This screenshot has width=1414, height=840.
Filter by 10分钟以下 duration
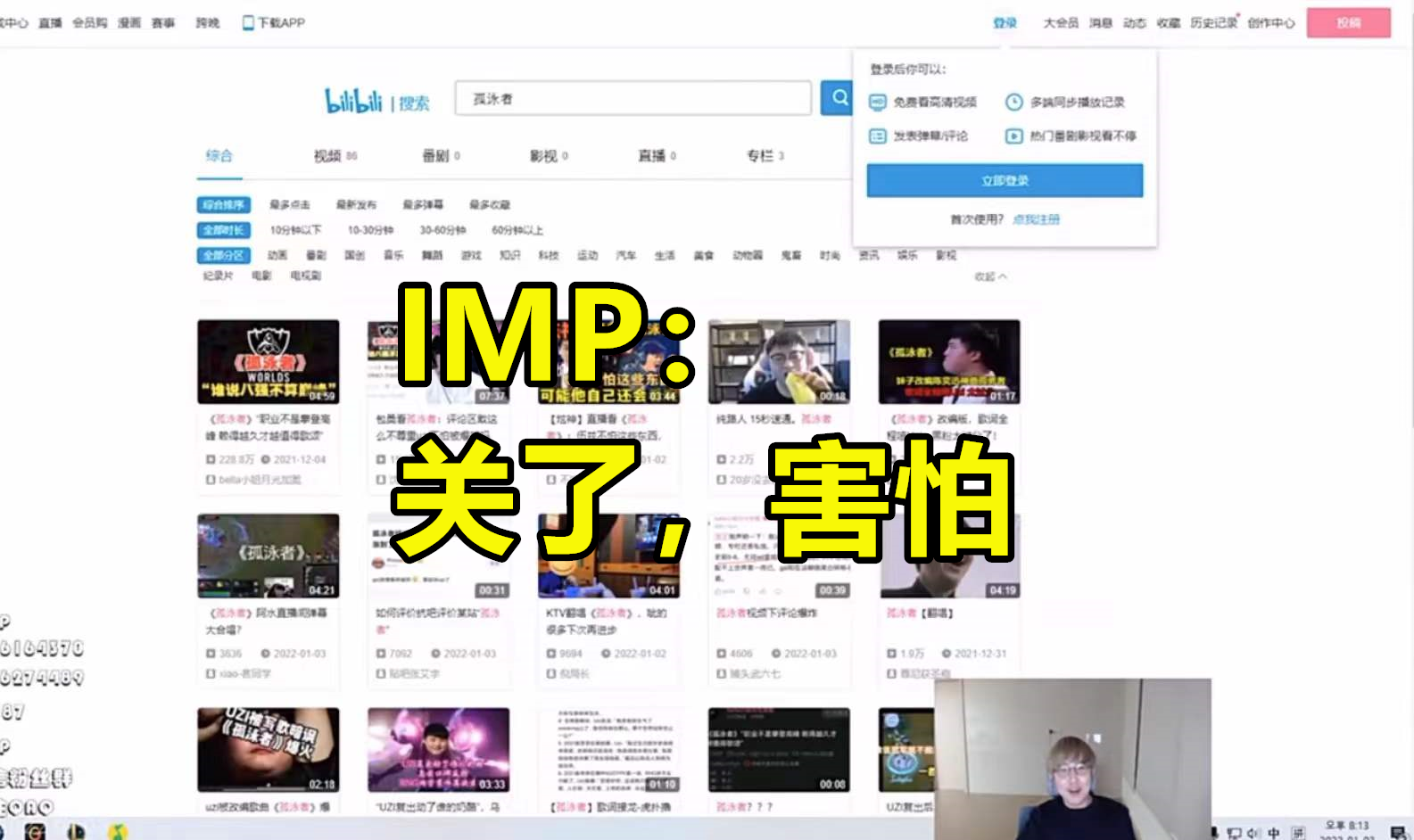[x=295, y=230]
